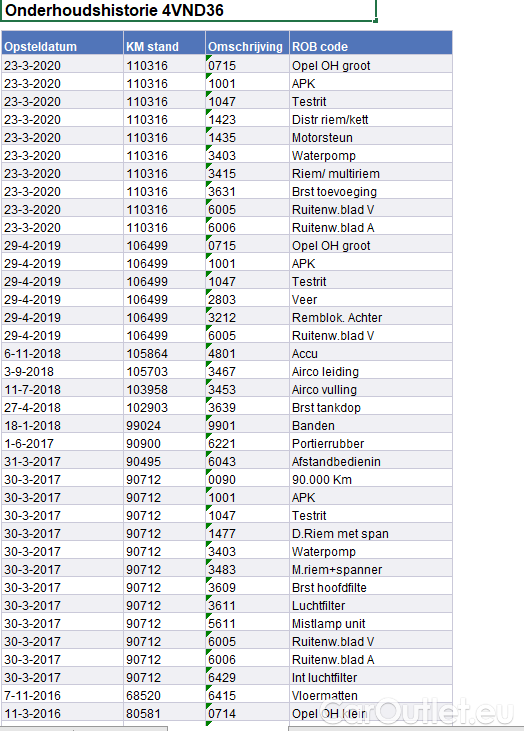Select the Portierrubber cell
Viewport: 524px width, 731px height.
pos(371,443)
